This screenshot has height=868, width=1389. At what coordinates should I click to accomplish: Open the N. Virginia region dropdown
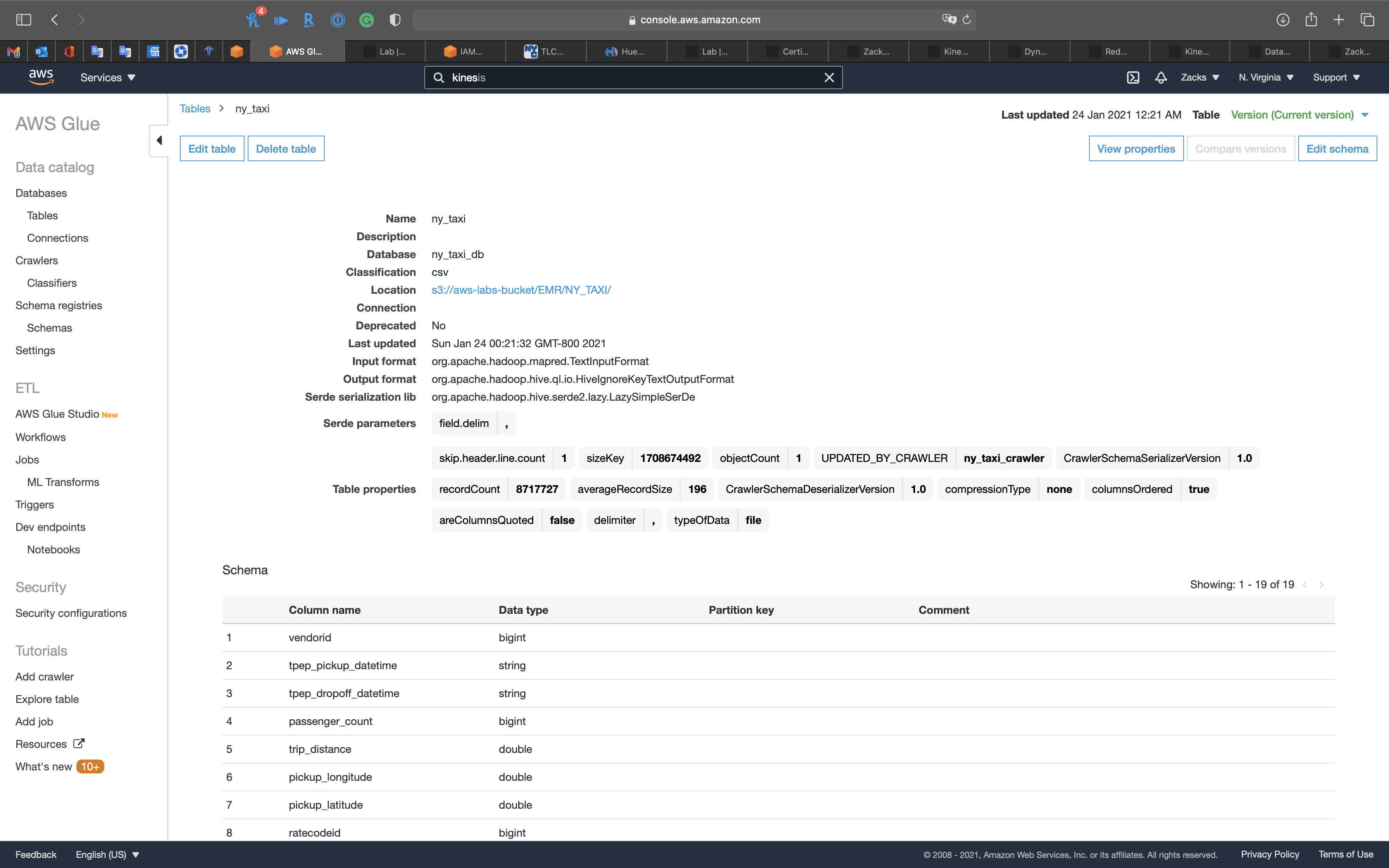[x=1266, y=77]
